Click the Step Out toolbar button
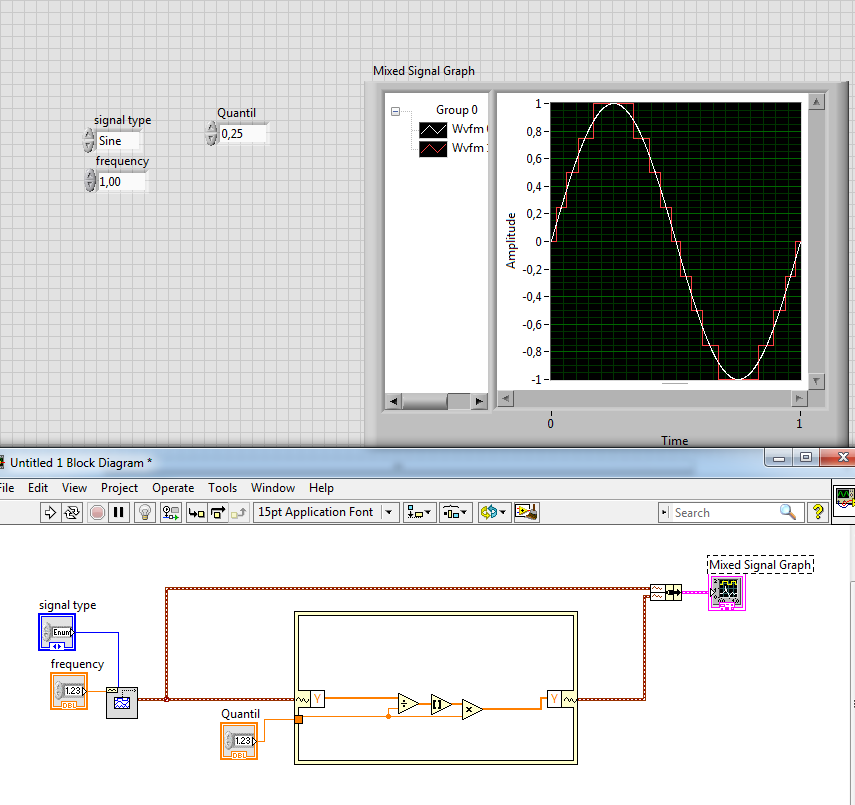 point(239,513)
